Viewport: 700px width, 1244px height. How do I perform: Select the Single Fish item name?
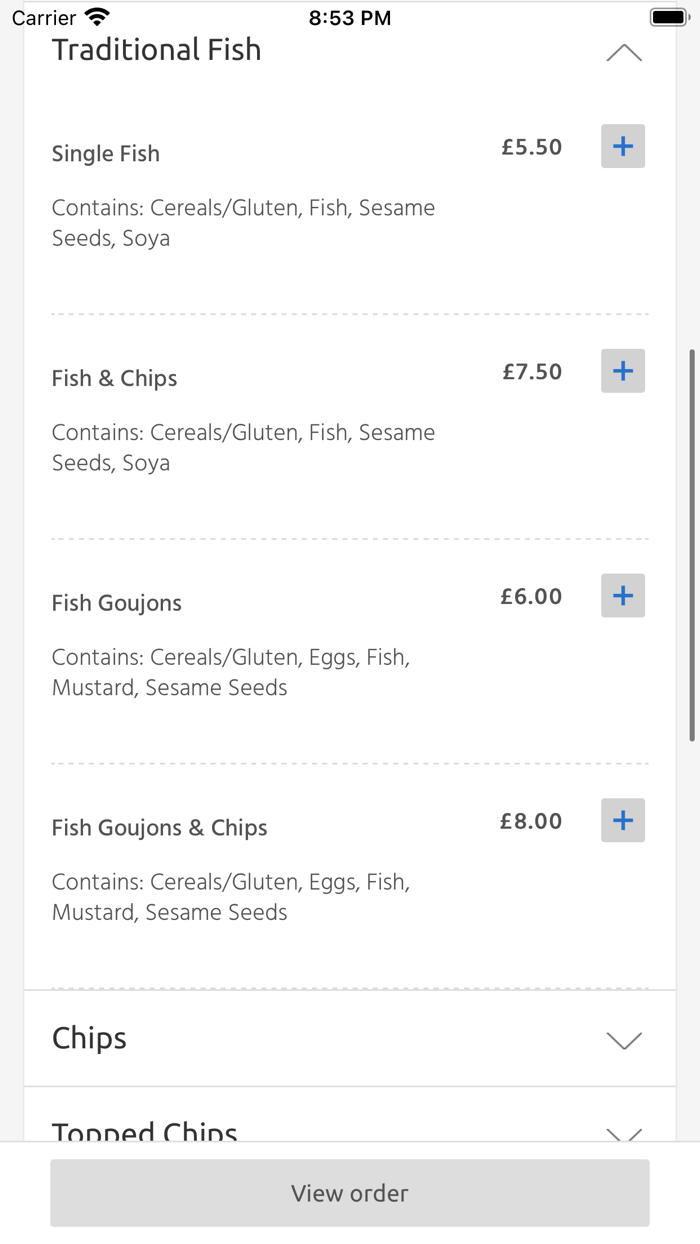click(106, 154)
